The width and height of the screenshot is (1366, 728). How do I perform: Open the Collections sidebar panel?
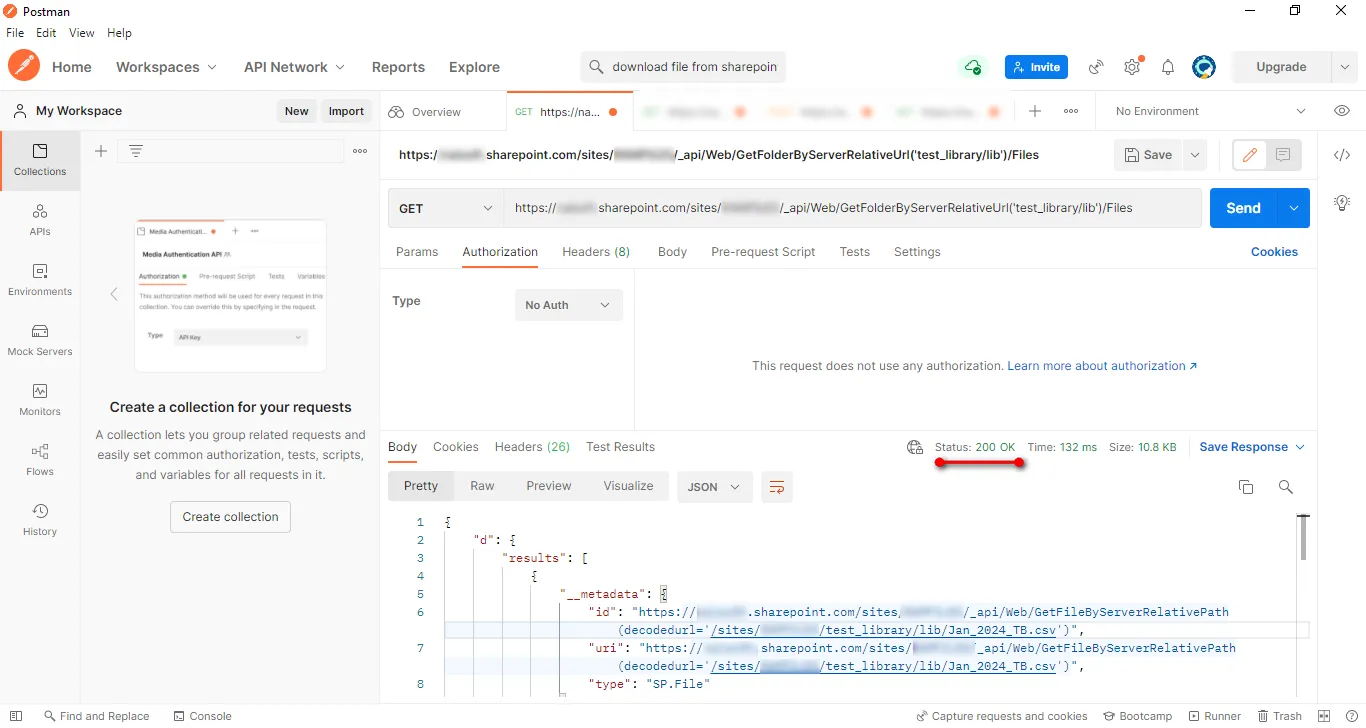[x=40, y=160]
